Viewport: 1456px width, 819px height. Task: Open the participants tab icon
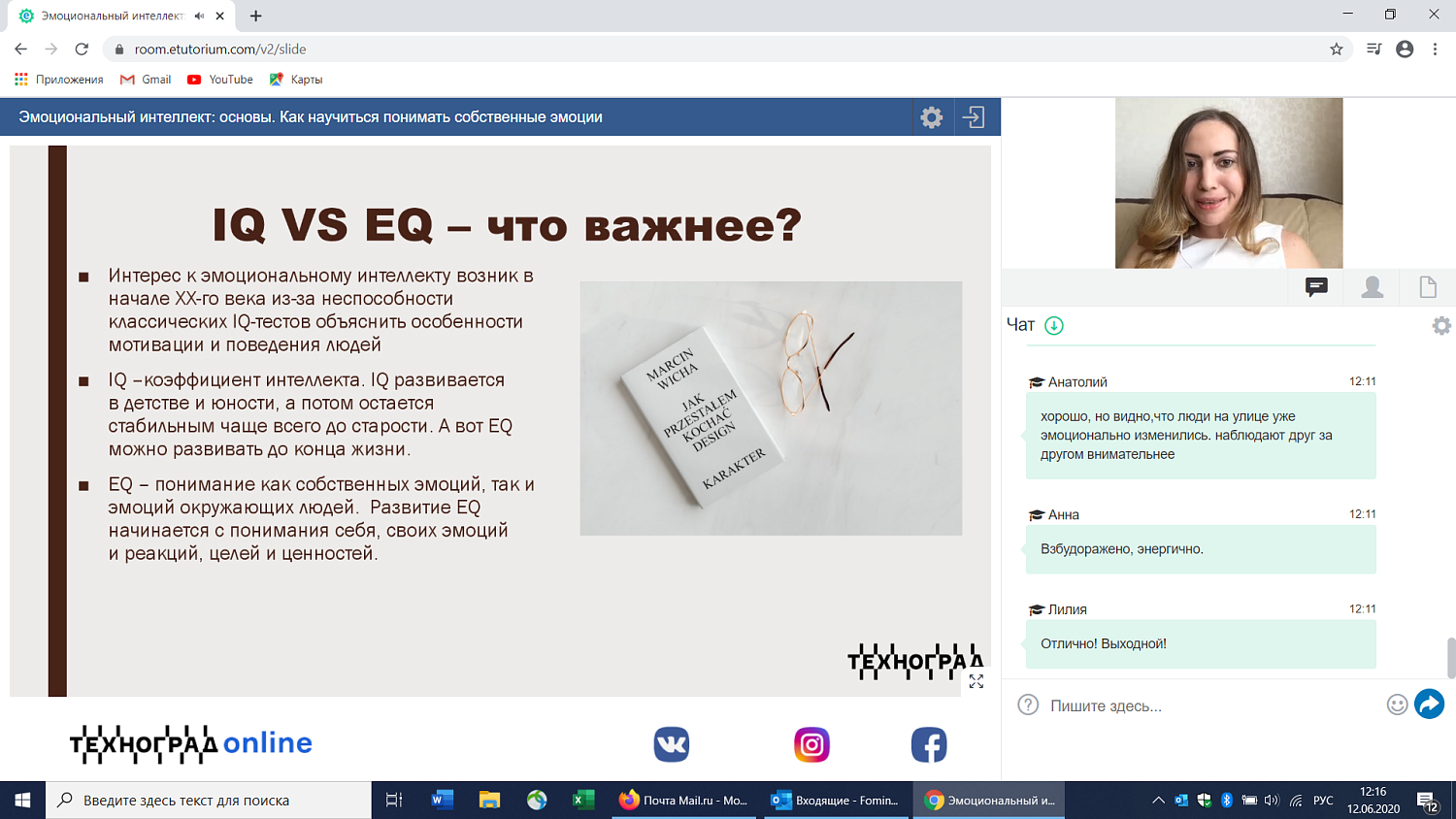click(1373, 287)
